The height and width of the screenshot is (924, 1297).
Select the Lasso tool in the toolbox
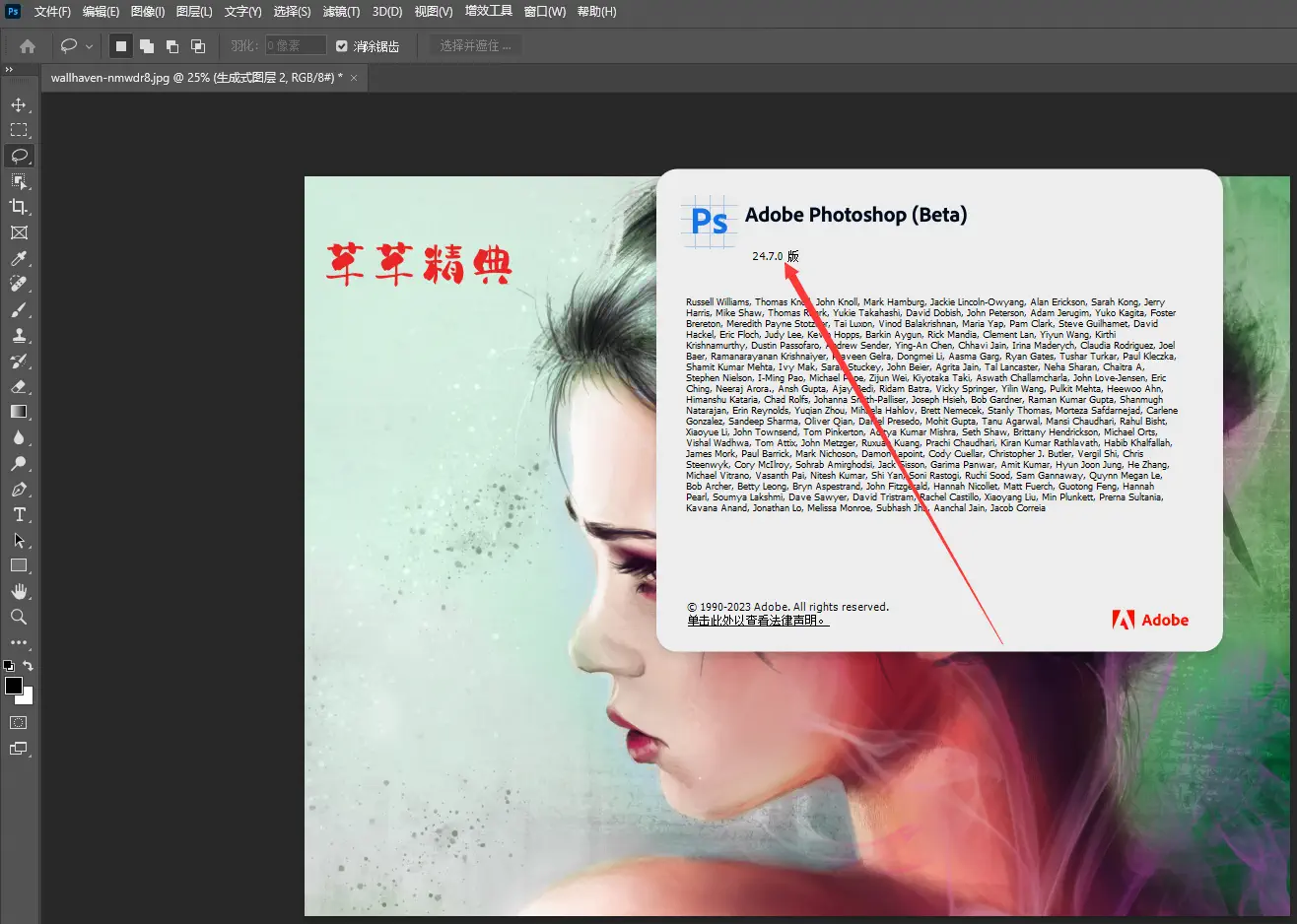pos(19,156)
